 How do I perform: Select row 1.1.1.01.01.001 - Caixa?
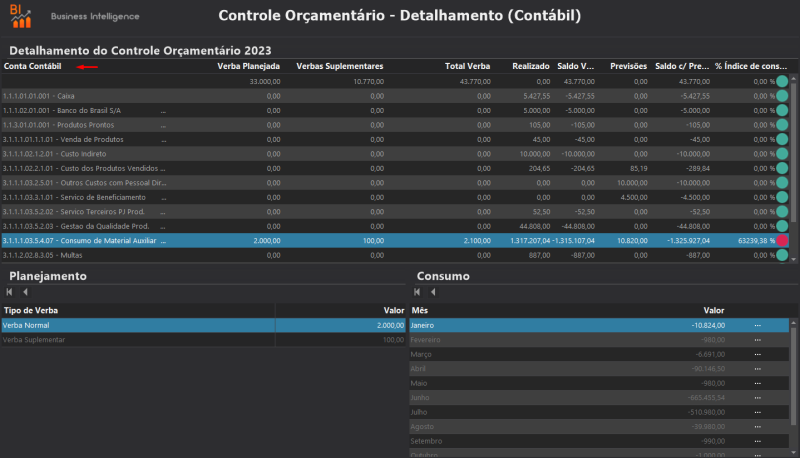[x=395, y=96]
